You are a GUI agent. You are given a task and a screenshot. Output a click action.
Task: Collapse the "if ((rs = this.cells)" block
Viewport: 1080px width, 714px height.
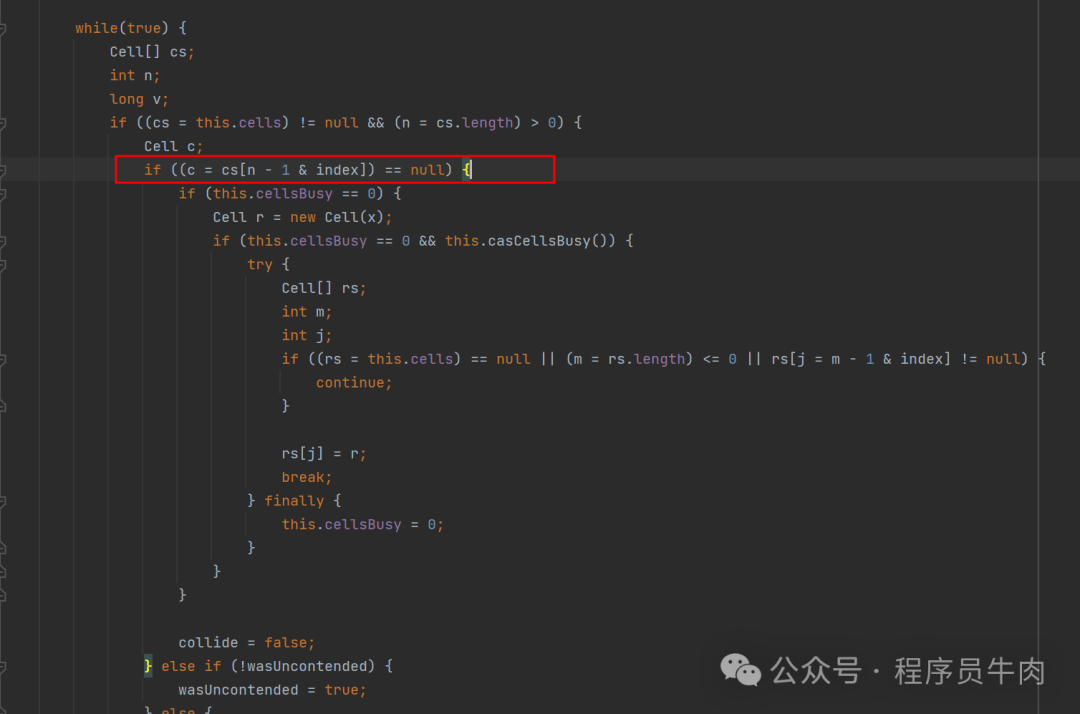pos(3,359)
